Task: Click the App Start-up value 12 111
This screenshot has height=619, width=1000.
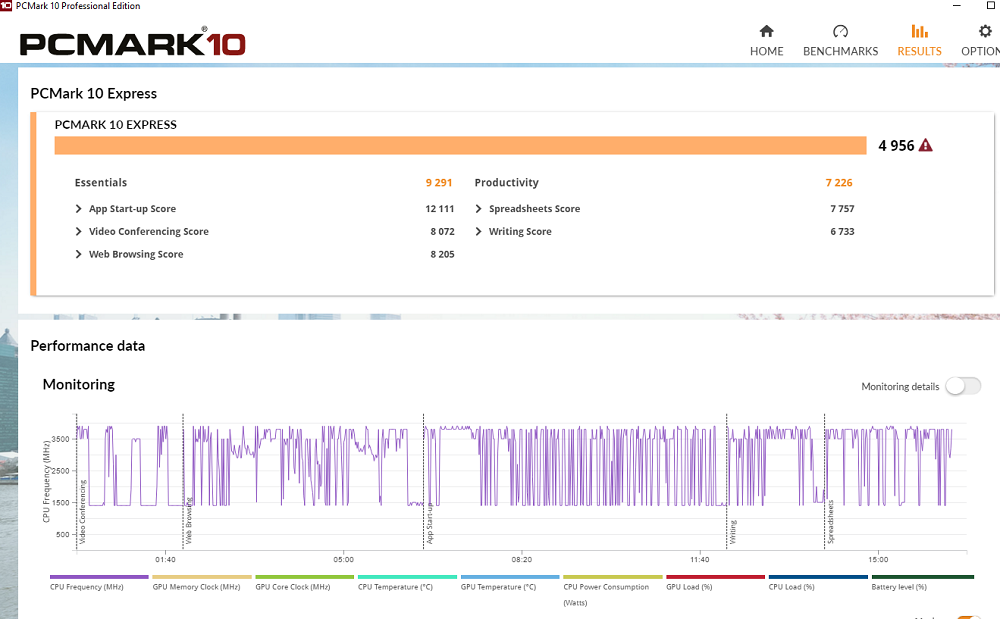Action: tap(439, 208)
